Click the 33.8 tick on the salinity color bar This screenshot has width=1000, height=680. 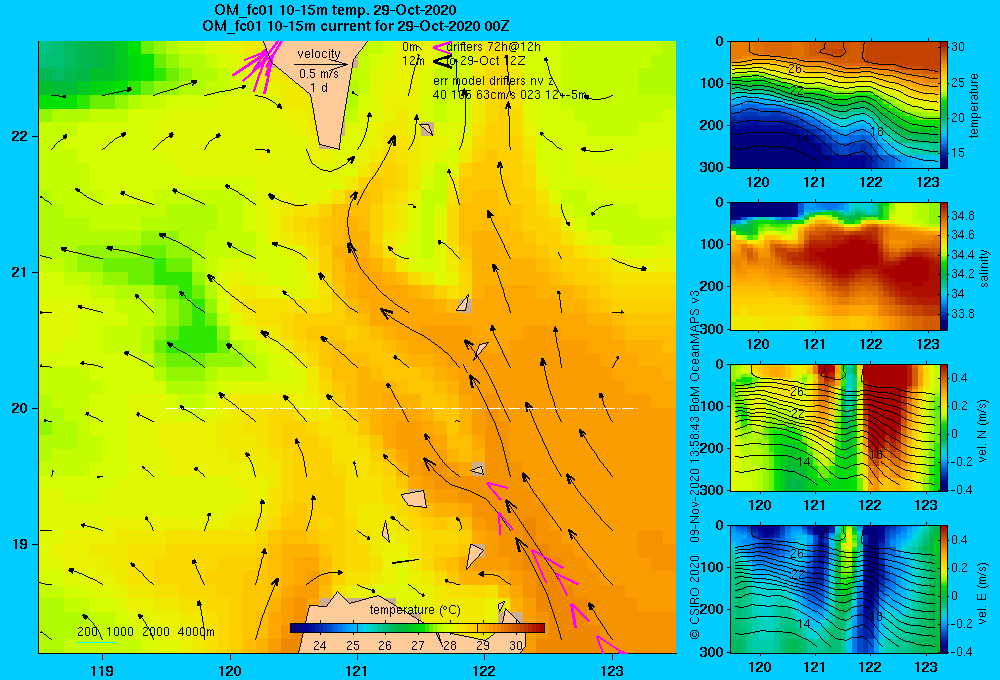click(x=962, y=314)
